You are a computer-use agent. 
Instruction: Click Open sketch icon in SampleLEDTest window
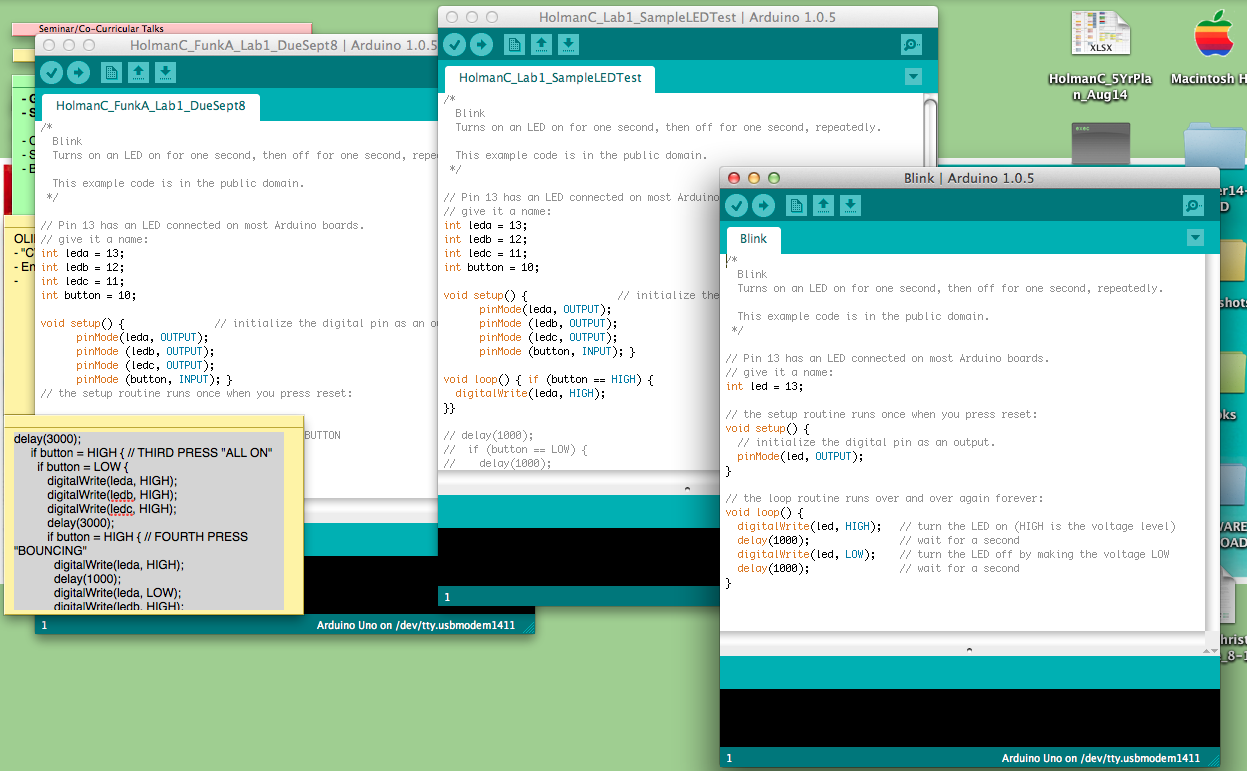pos(541,44)
